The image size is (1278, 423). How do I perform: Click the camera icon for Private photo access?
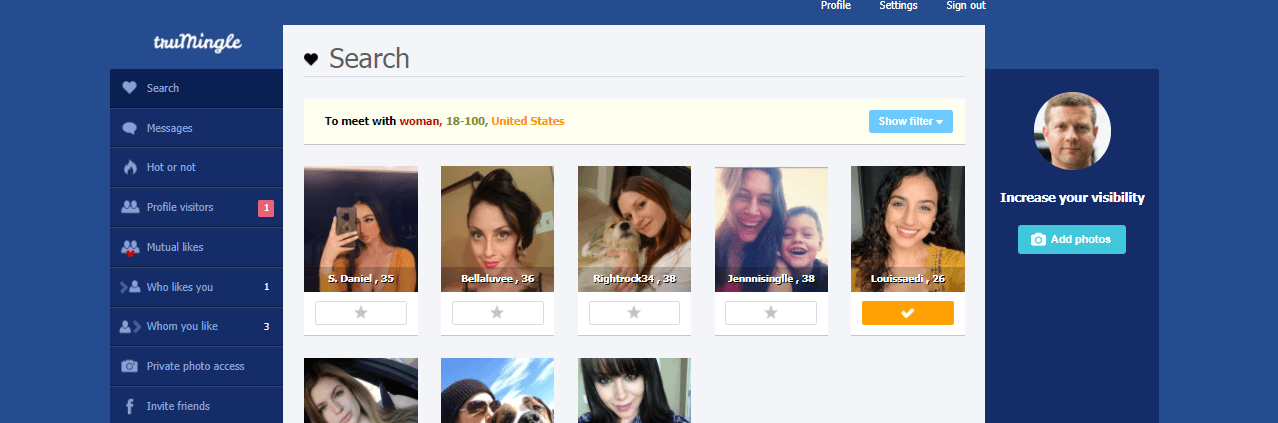(129, 366)
